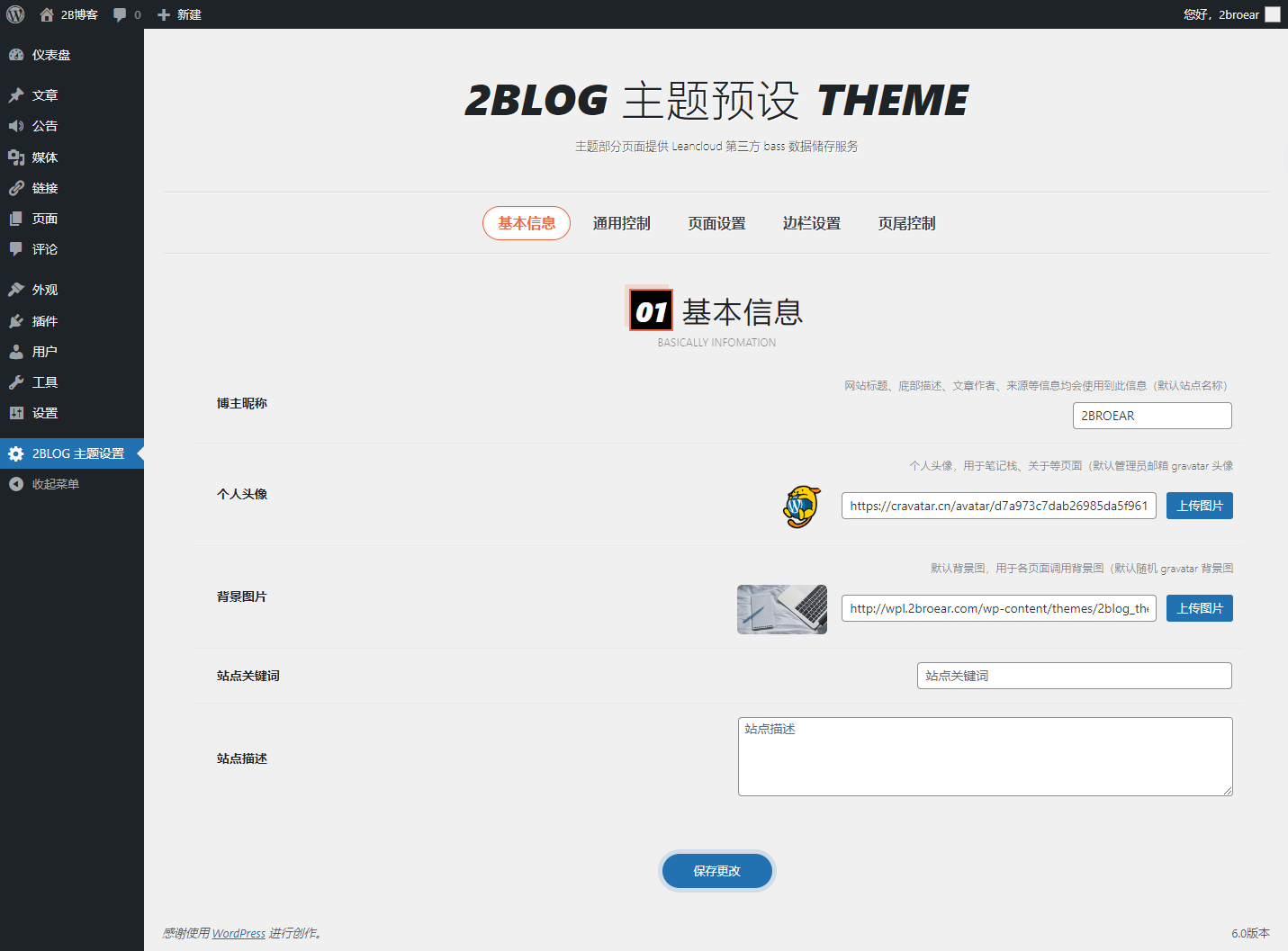Open the 链接 menu item
This screenshot has height=951, width=1288.
pos(72,188)
